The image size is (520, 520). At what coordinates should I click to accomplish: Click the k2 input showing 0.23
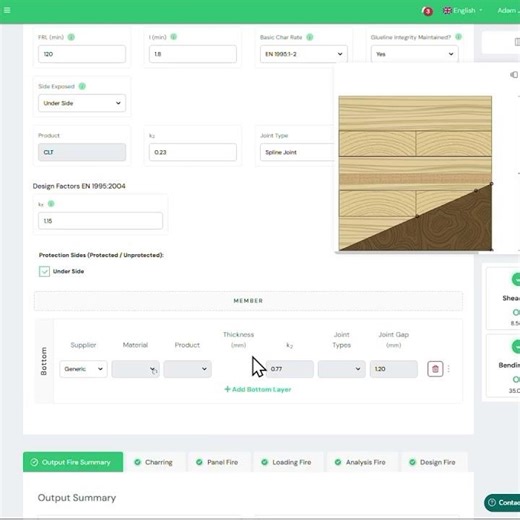[193, 152]
